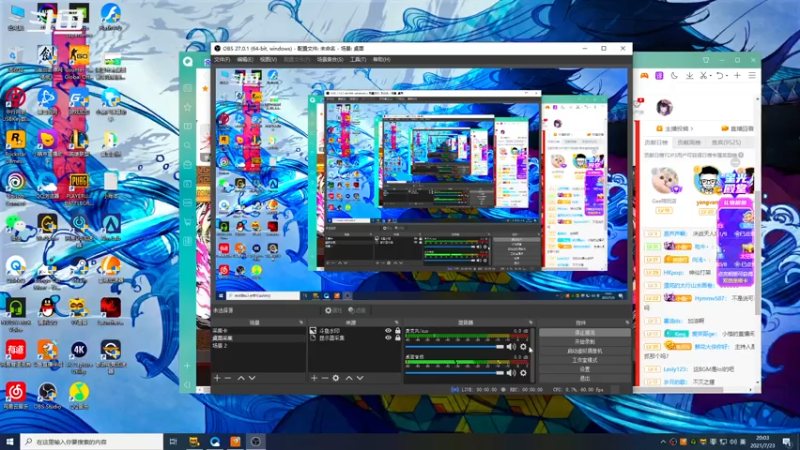Click the mixer panel vertical scrollbar
800x450 pixels.
coord(533,355)
